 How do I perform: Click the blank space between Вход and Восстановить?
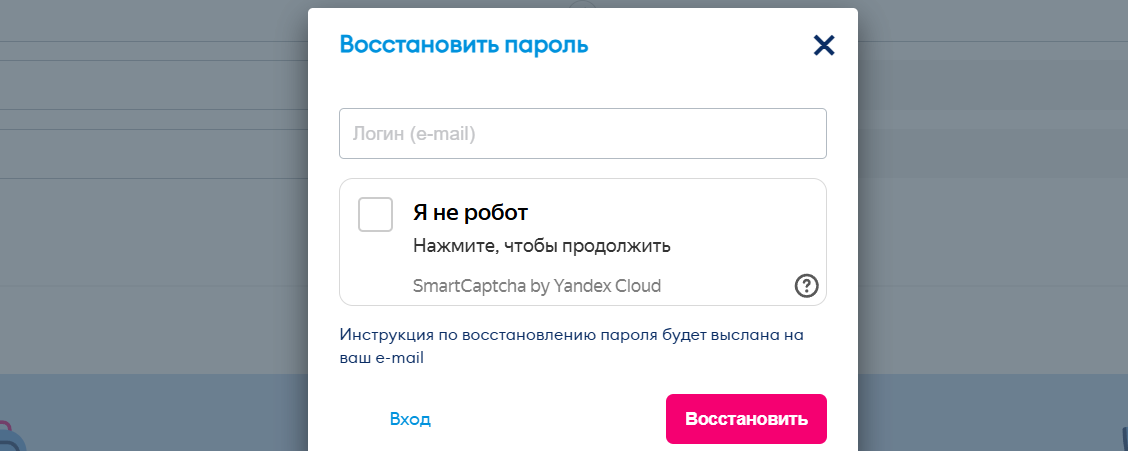[550, 419]
